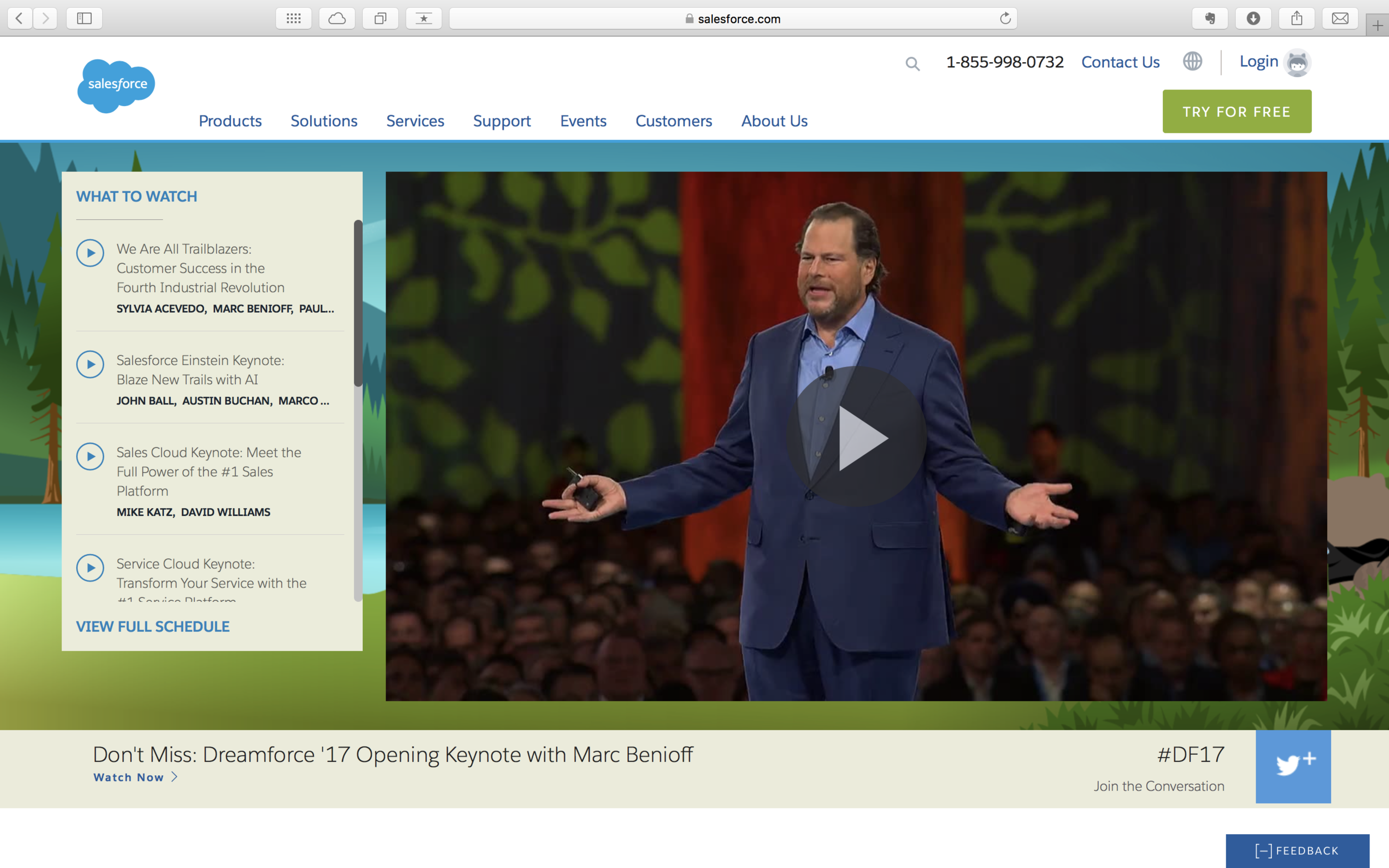Screen dimensions: 1389x868
Task: Expand the Feedback panel
Action: pyautogui.click(x=1297, y=850)
